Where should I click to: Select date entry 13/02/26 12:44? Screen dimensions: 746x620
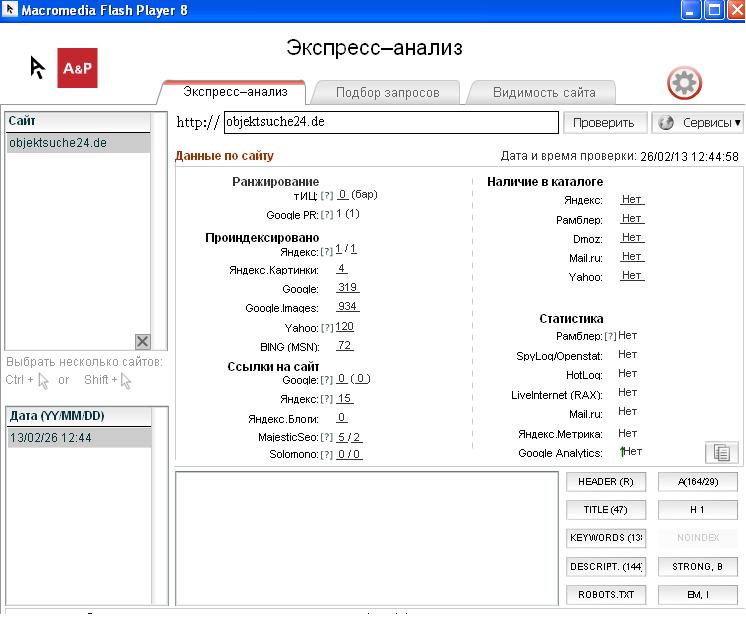(x=79, y=437)
